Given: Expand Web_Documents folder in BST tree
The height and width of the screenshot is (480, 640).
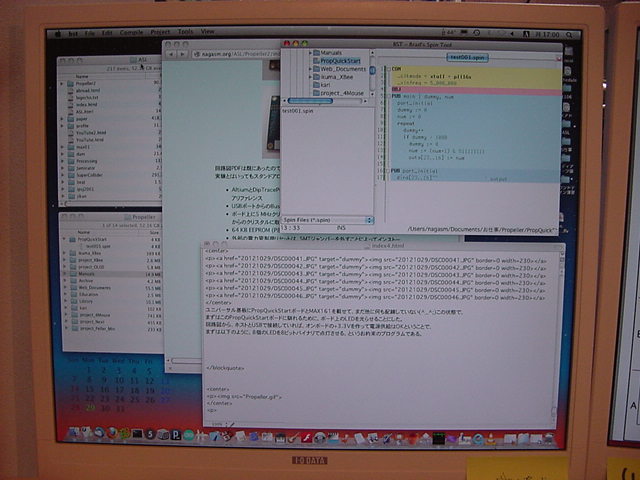Looking at the screenshot, I should click(310, 69).
